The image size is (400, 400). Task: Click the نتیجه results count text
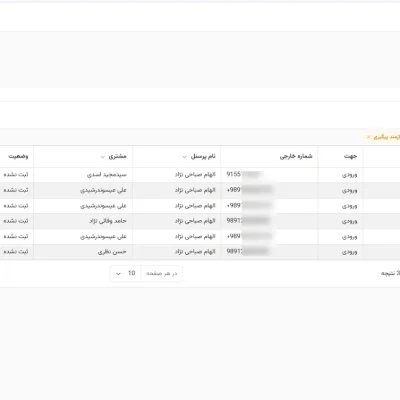(390, 273)
